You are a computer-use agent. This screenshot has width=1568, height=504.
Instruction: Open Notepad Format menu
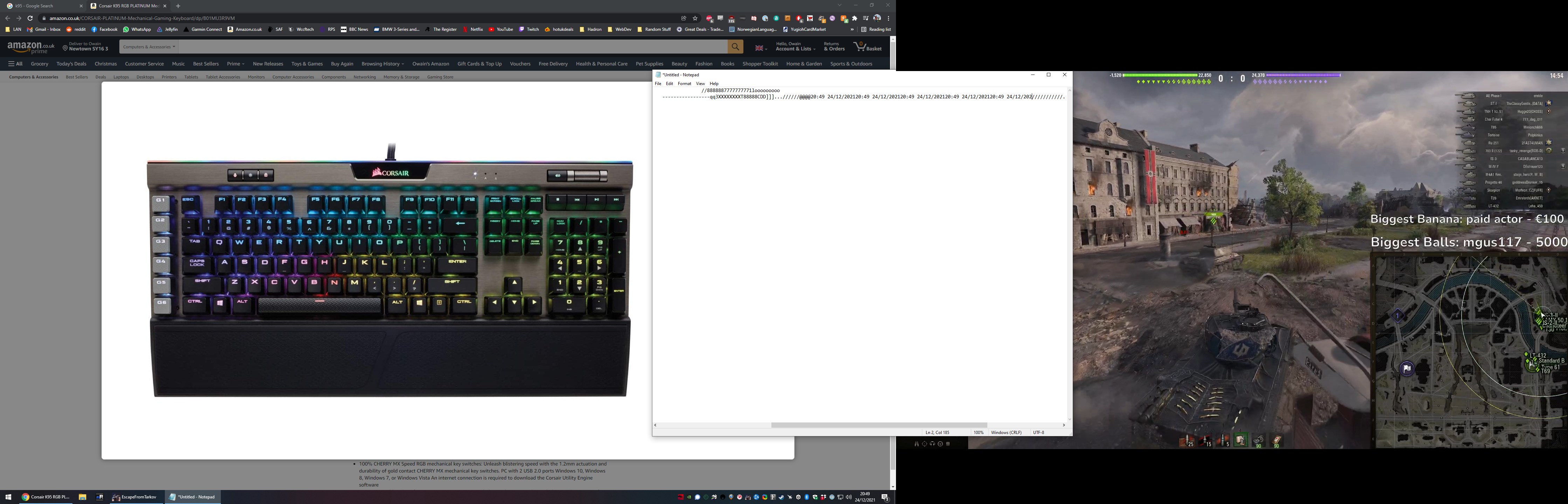pyautogui.click(x=685, y=84)
